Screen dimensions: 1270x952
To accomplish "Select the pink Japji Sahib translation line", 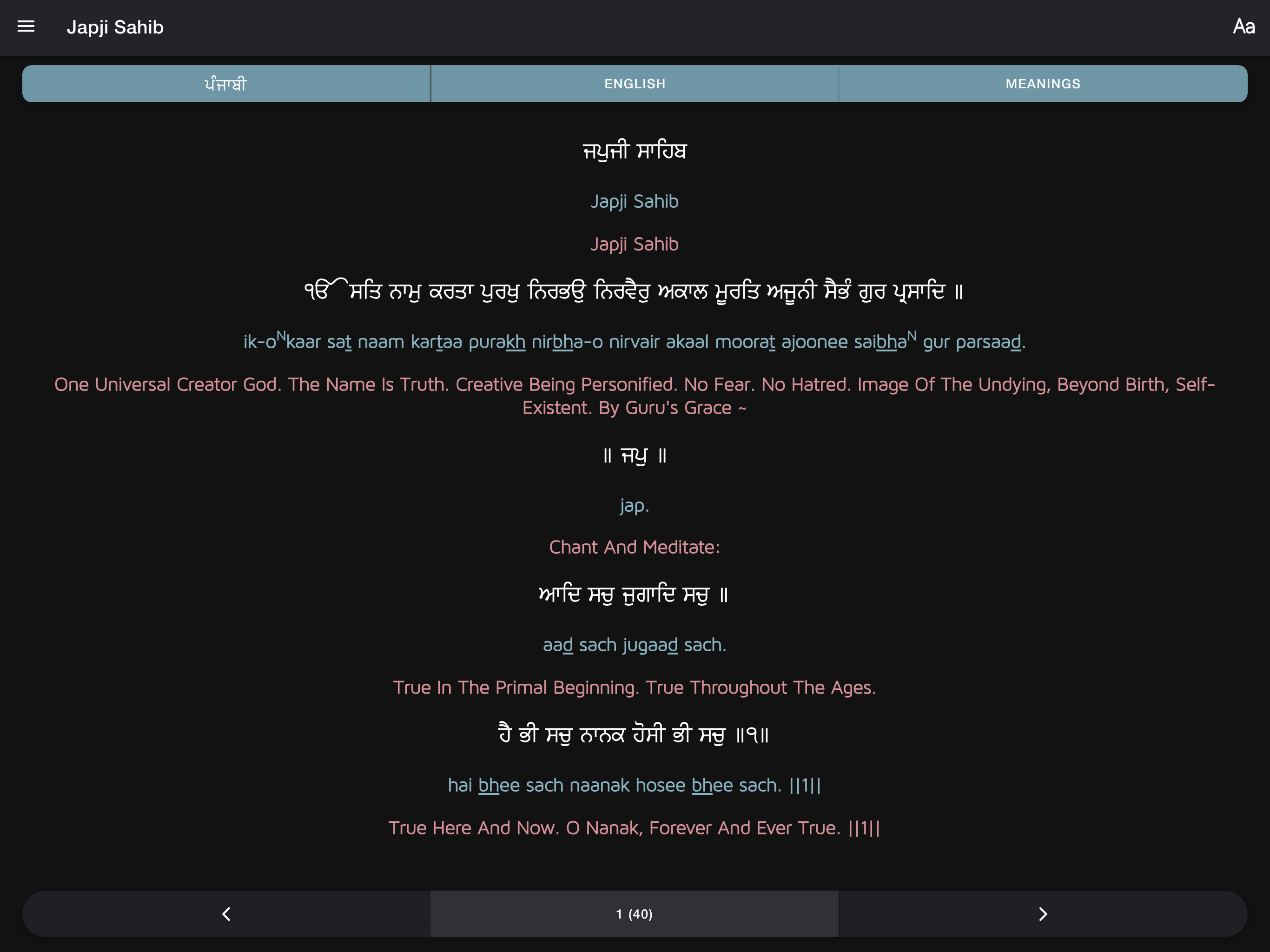I will 635,244.
